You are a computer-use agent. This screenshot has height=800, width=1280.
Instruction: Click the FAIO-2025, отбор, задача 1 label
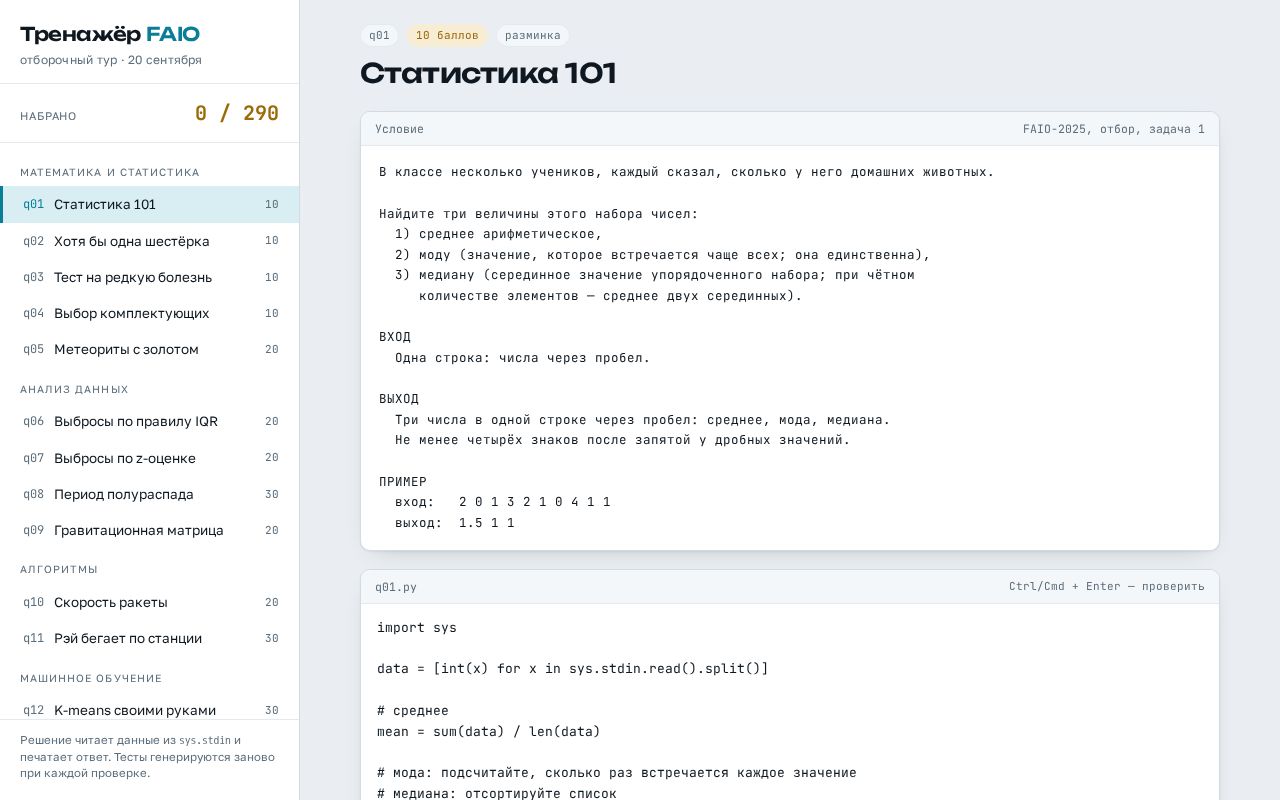click(x=1114, y=129)
